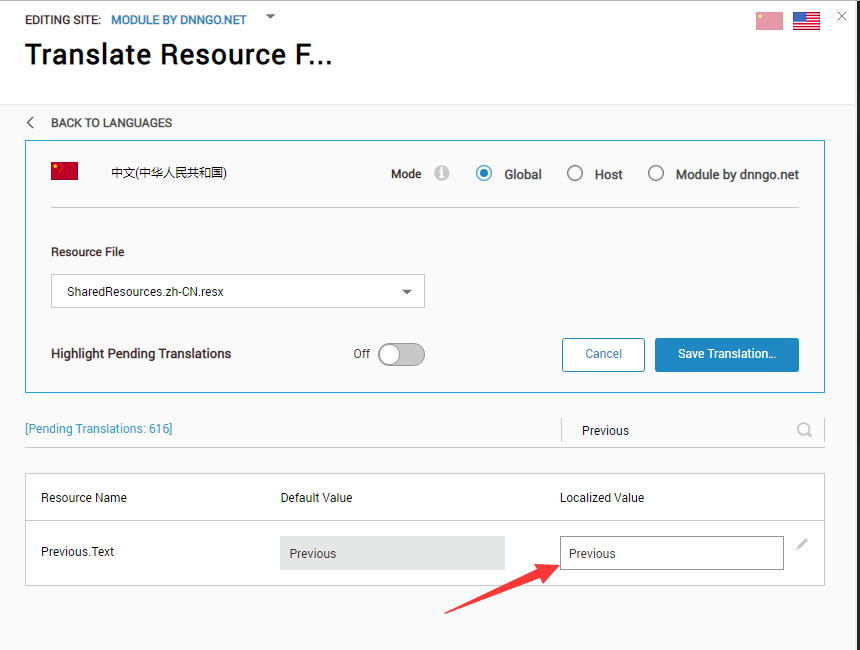The image size is (860, 650).
Task: Select the Module by dnngo.net radio option
Action: [656, 173]
